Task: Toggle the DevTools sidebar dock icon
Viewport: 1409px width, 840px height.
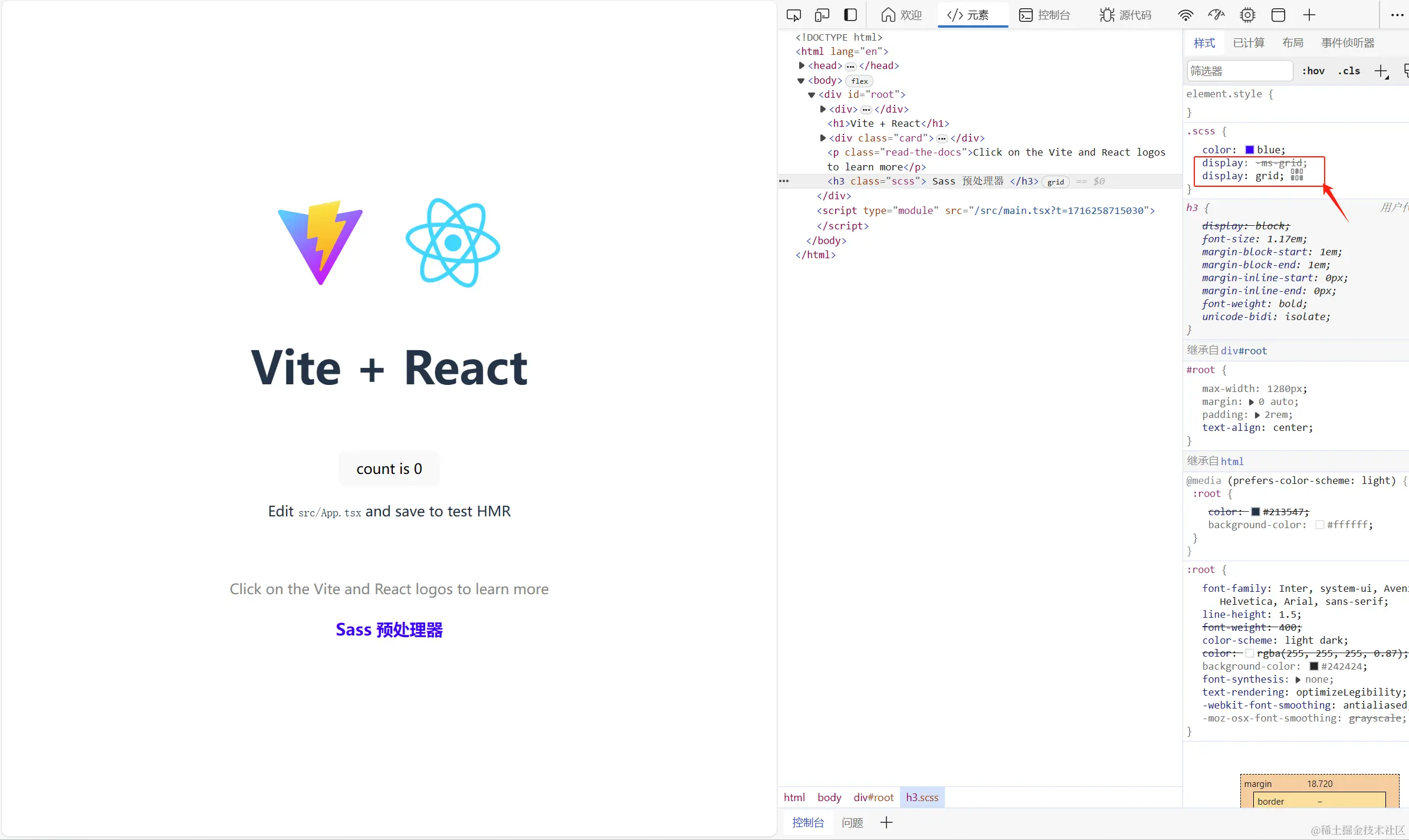Action: point(850,15)
